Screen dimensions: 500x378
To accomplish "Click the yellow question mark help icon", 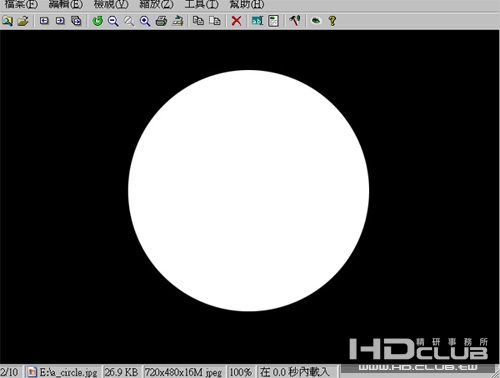I will [x=332, y=21].
